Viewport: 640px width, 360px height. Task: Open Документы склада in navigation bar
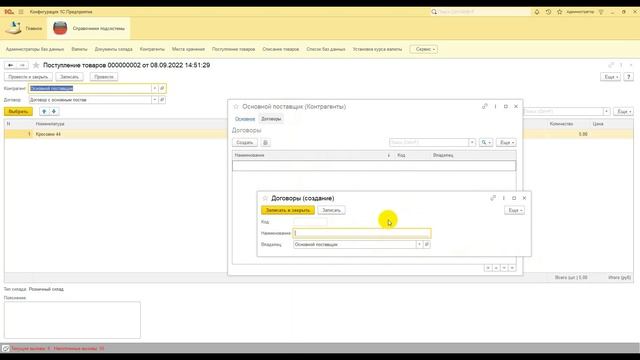point(113,49)
